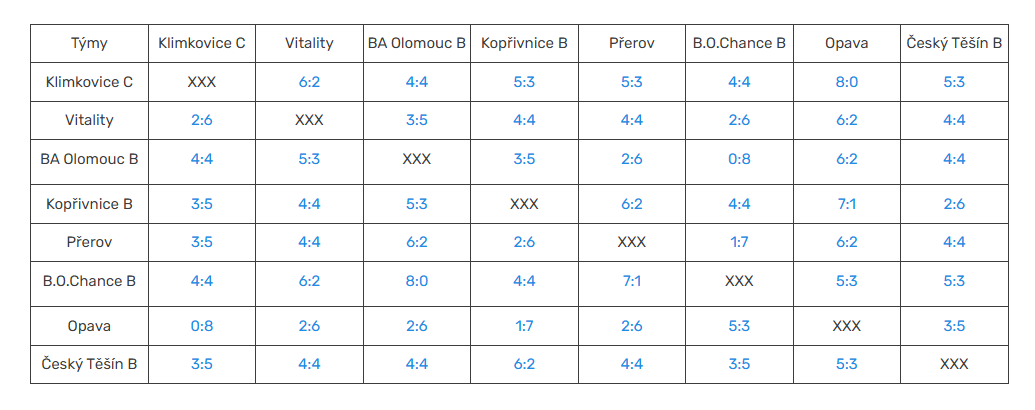Click the Týmy header cell

click(89, 43)
